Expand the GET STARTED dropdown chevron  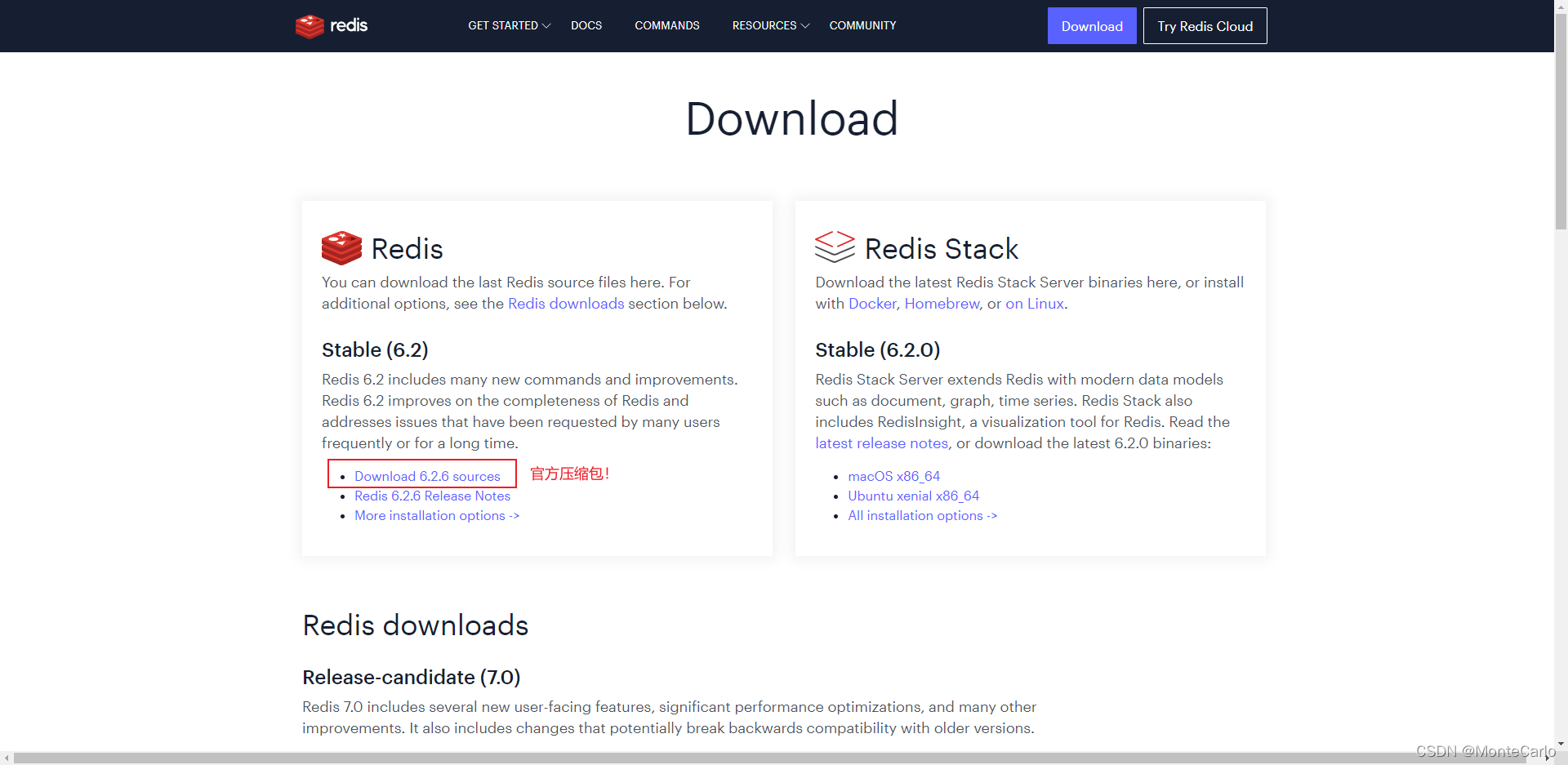[546, 26]
